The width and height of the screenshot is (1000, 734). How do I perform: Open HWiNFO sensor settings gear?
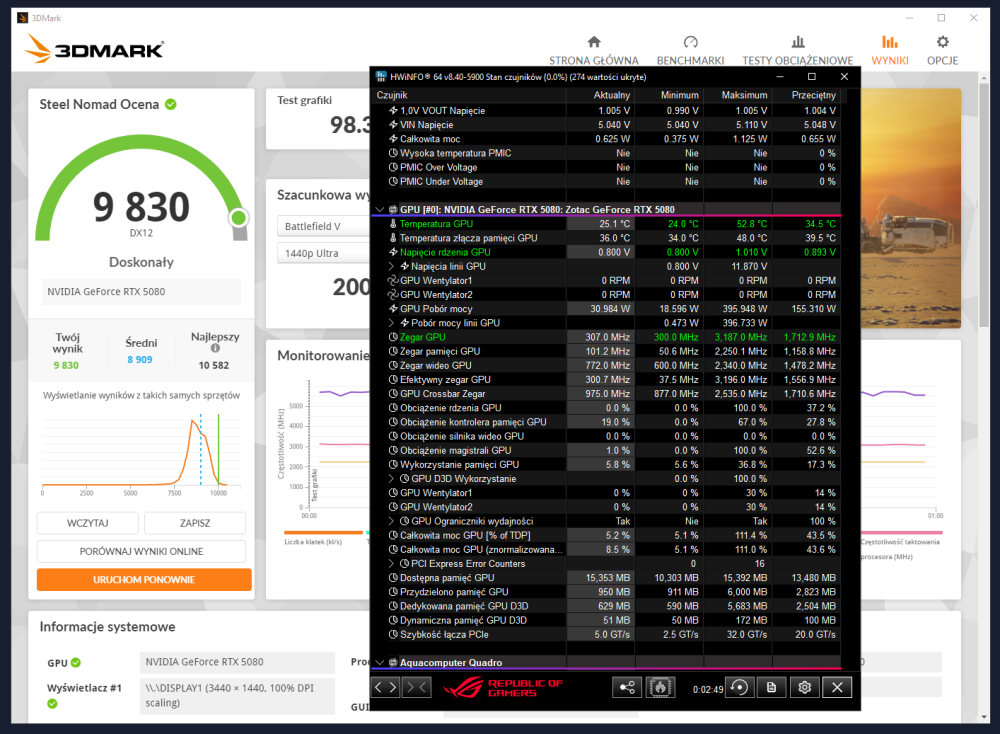(805, 687)
